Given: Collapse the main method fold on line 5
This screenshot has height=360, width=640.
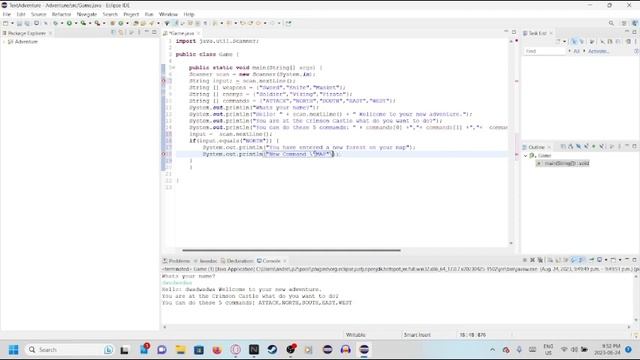Looking at the screenshot, I should pos(173,68).
